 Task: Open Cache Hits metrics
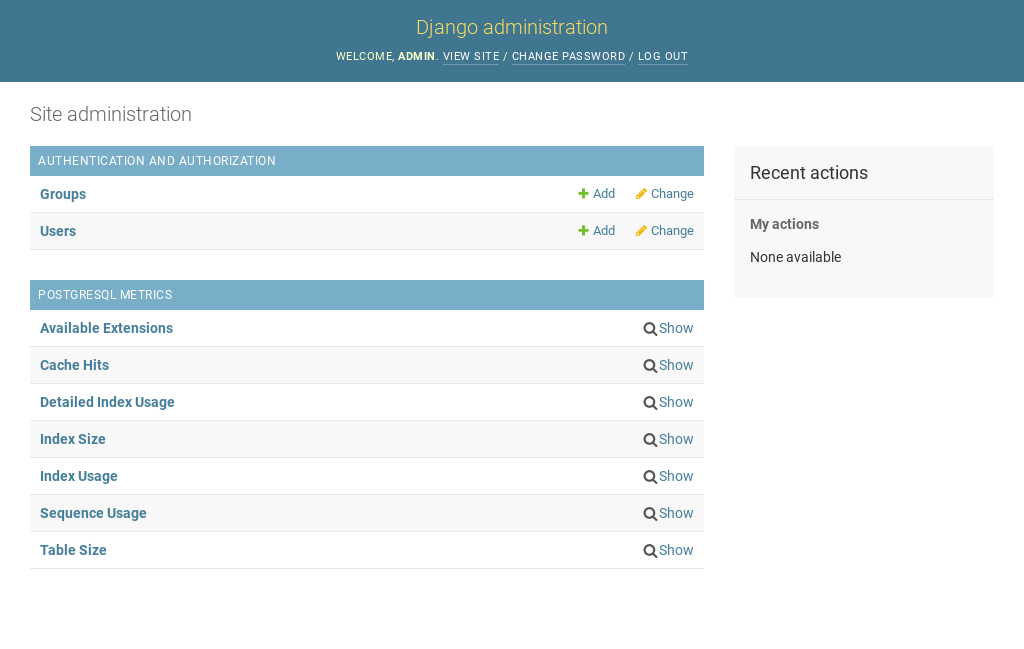pos(74,366)
